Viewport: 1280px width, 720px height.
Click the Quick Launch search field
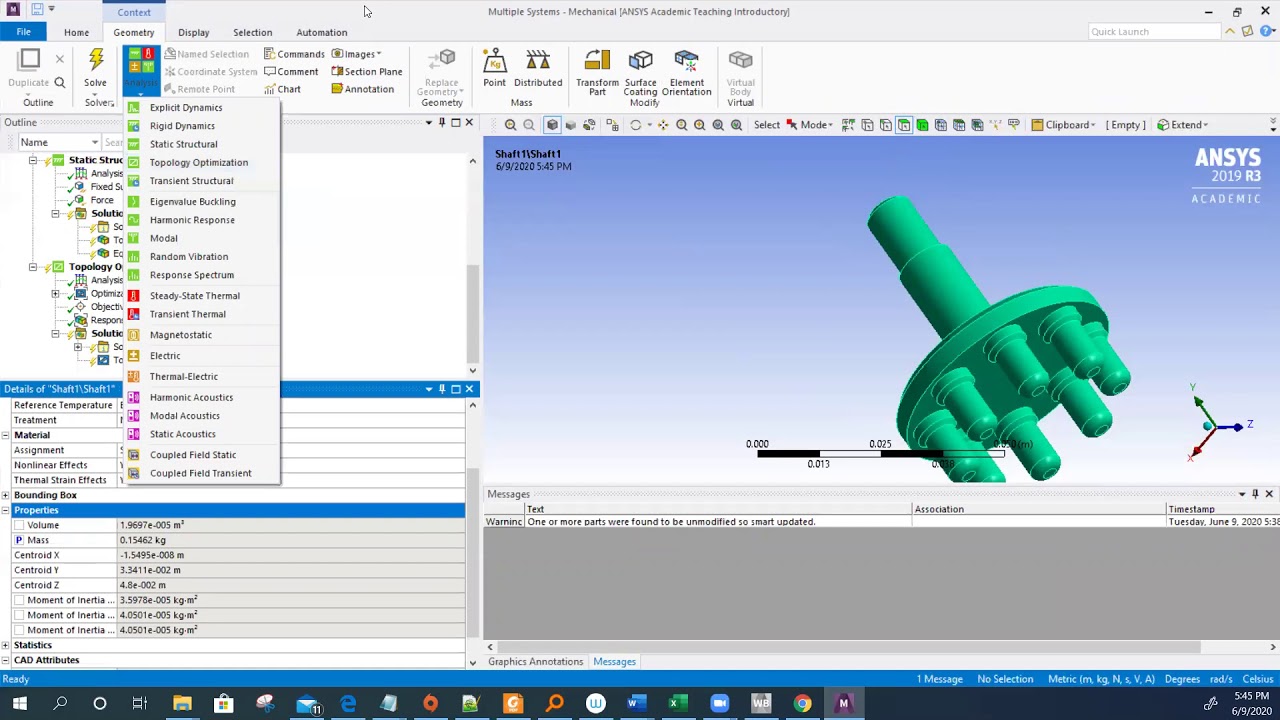tap(1154, 32)
